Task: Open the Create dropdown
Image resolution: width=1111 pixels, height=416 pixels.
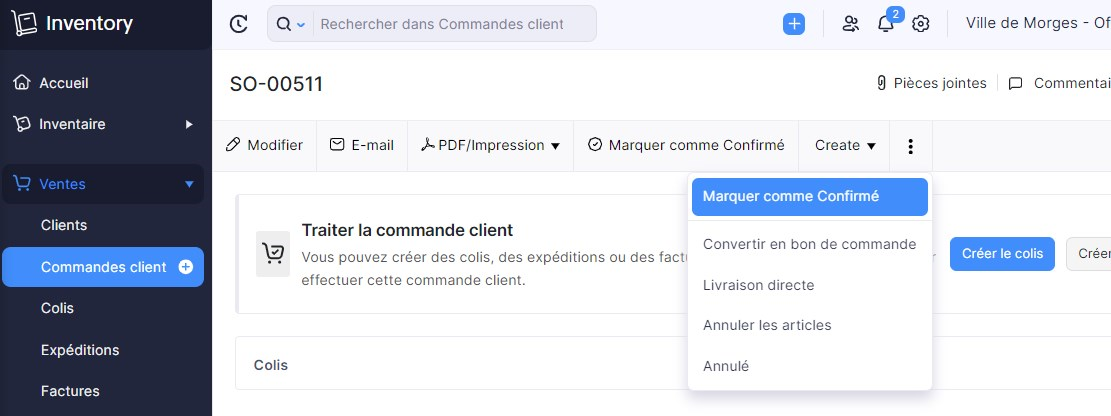Action: (x=845, y=145)
